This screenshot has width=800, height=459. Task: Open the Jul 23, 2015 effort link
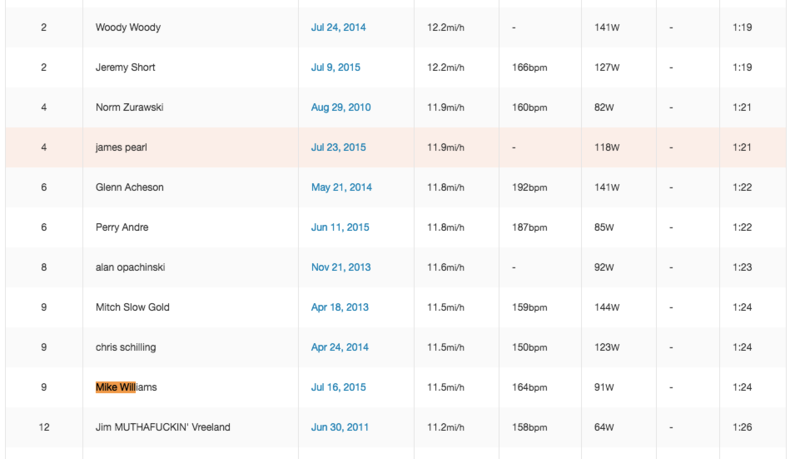338,148
